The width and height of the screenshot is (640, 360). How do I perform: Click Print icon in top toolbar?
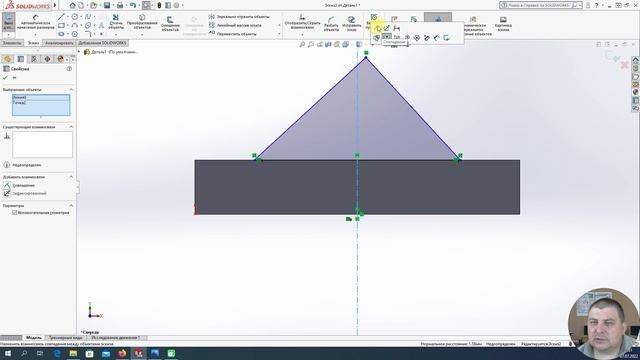(x=120, y=5)
